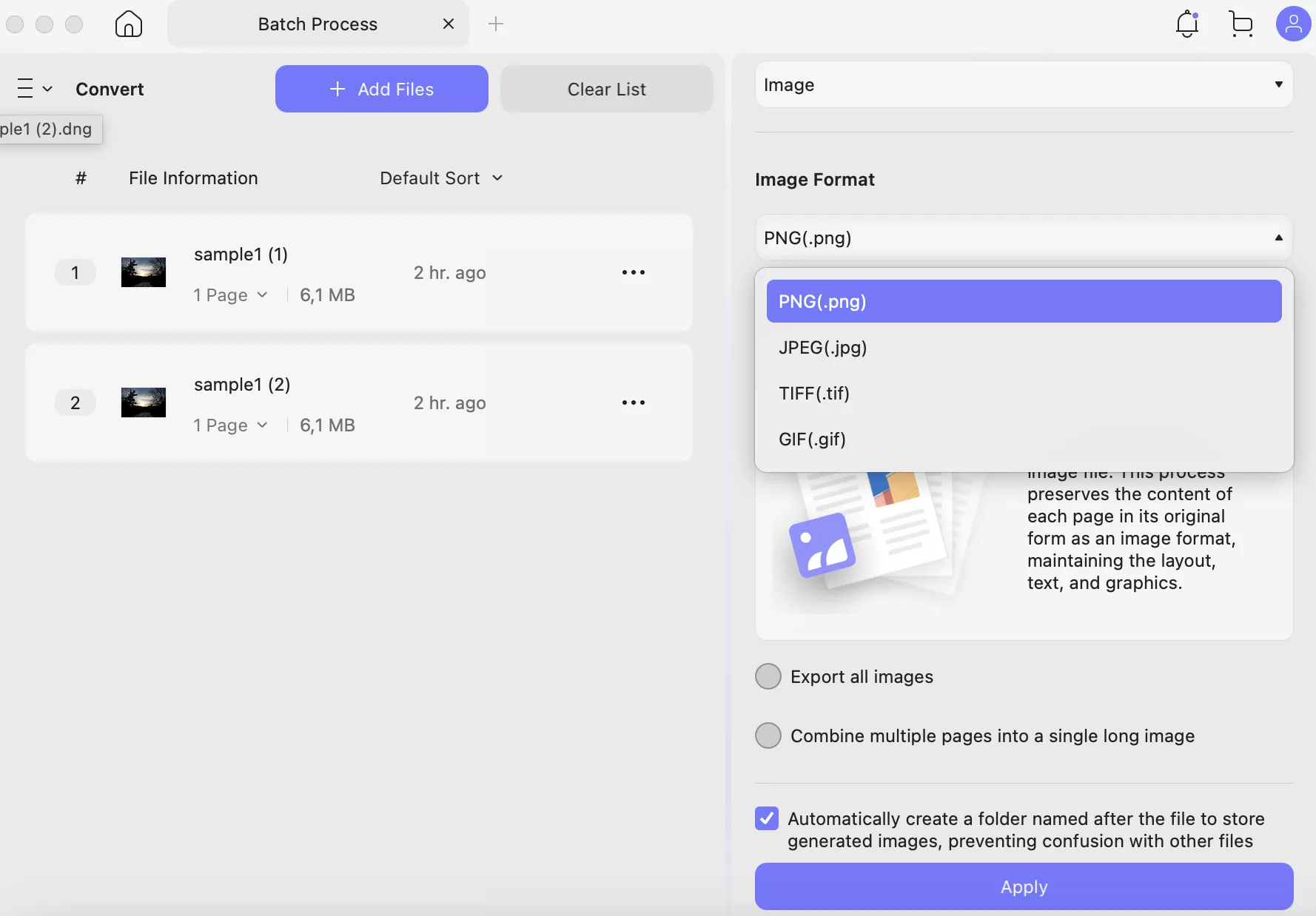Viewport: 1316px width, 916px height.
Task: Click the Add Files button
Action: [381, 89]
